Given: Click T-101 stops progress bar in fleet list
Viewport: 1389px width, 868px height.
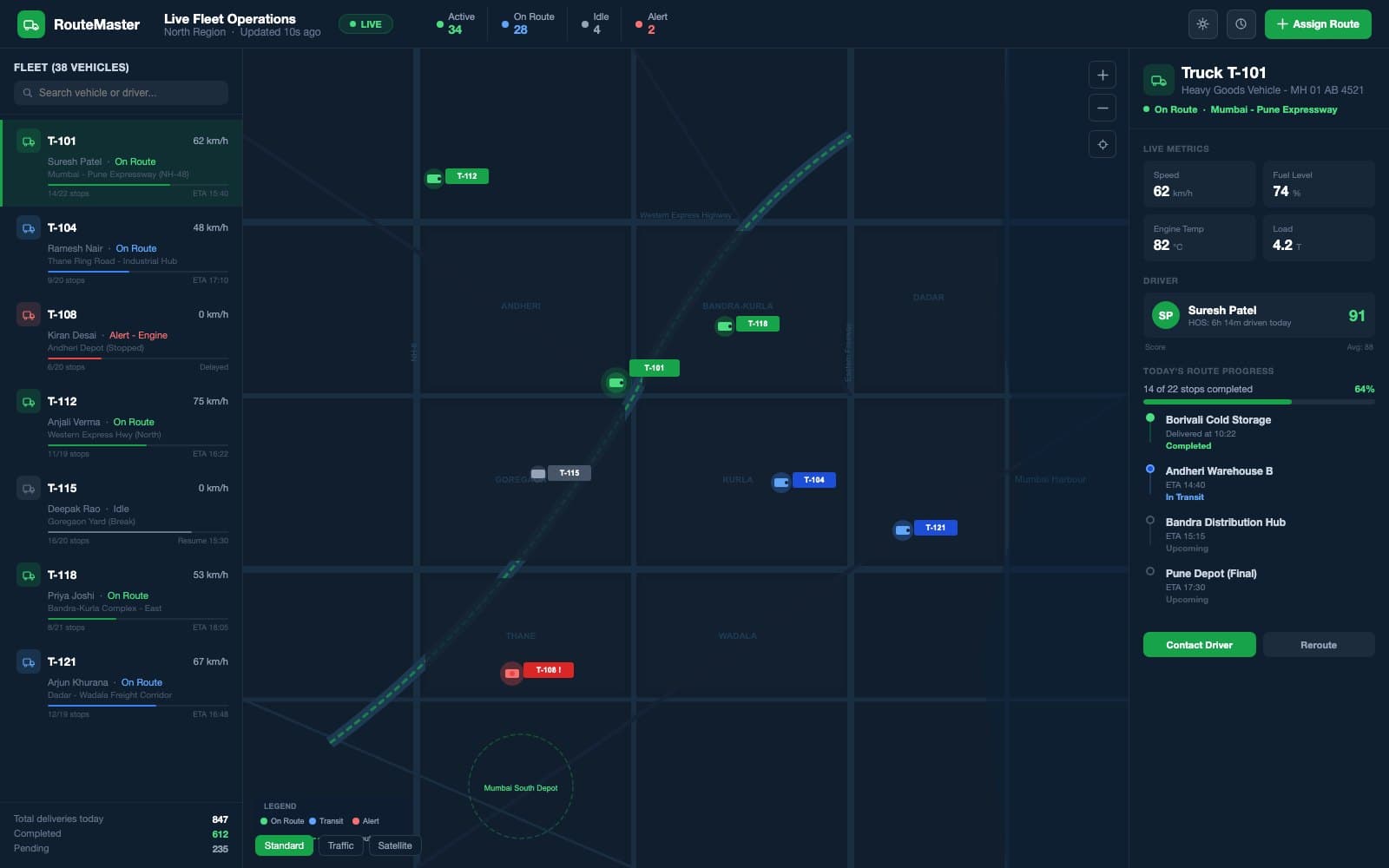Looking at the screenshot, I should [x=138, y=185].
